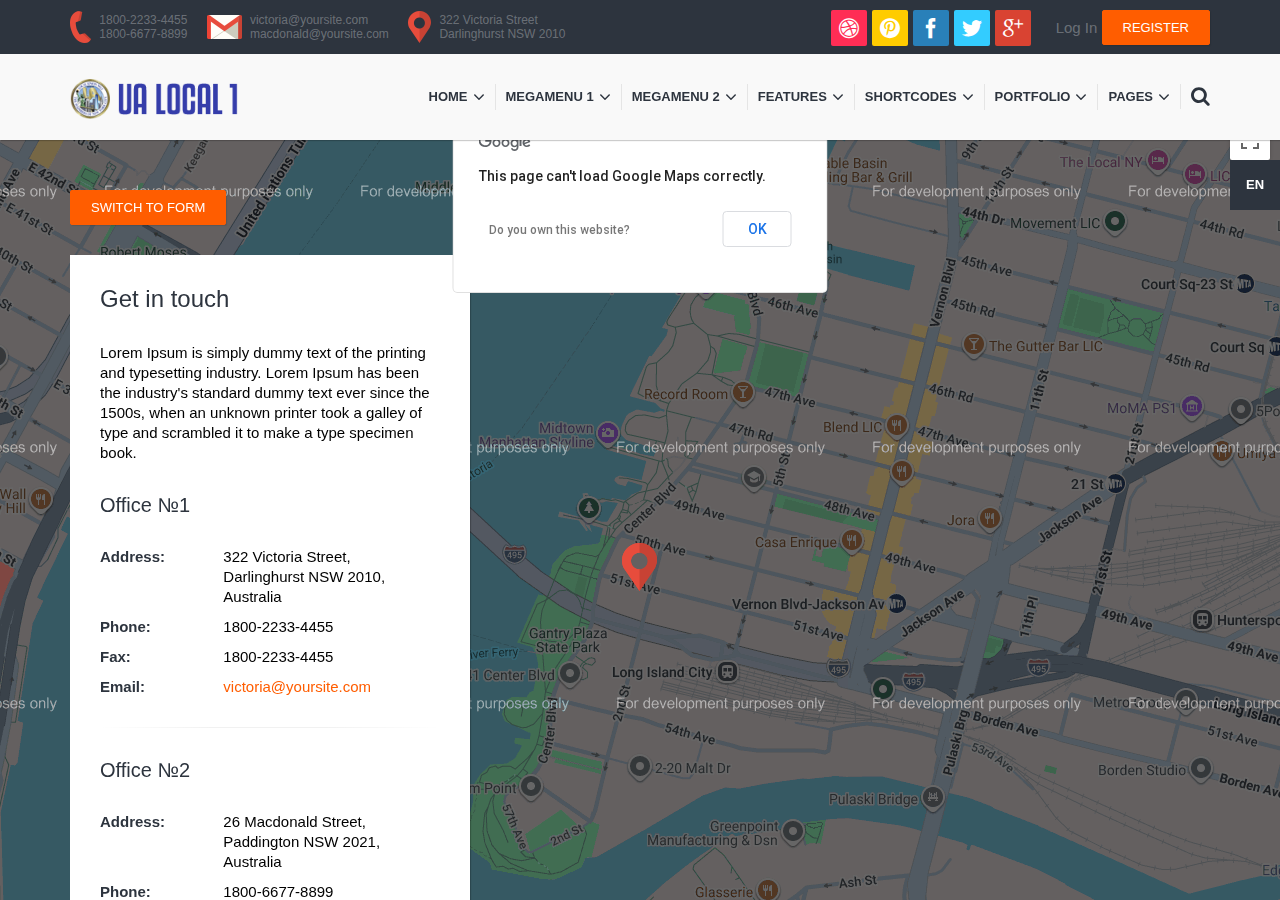Click the REGISTER button
Screen dimensions: 1280x900
(x=1156, y=28)
